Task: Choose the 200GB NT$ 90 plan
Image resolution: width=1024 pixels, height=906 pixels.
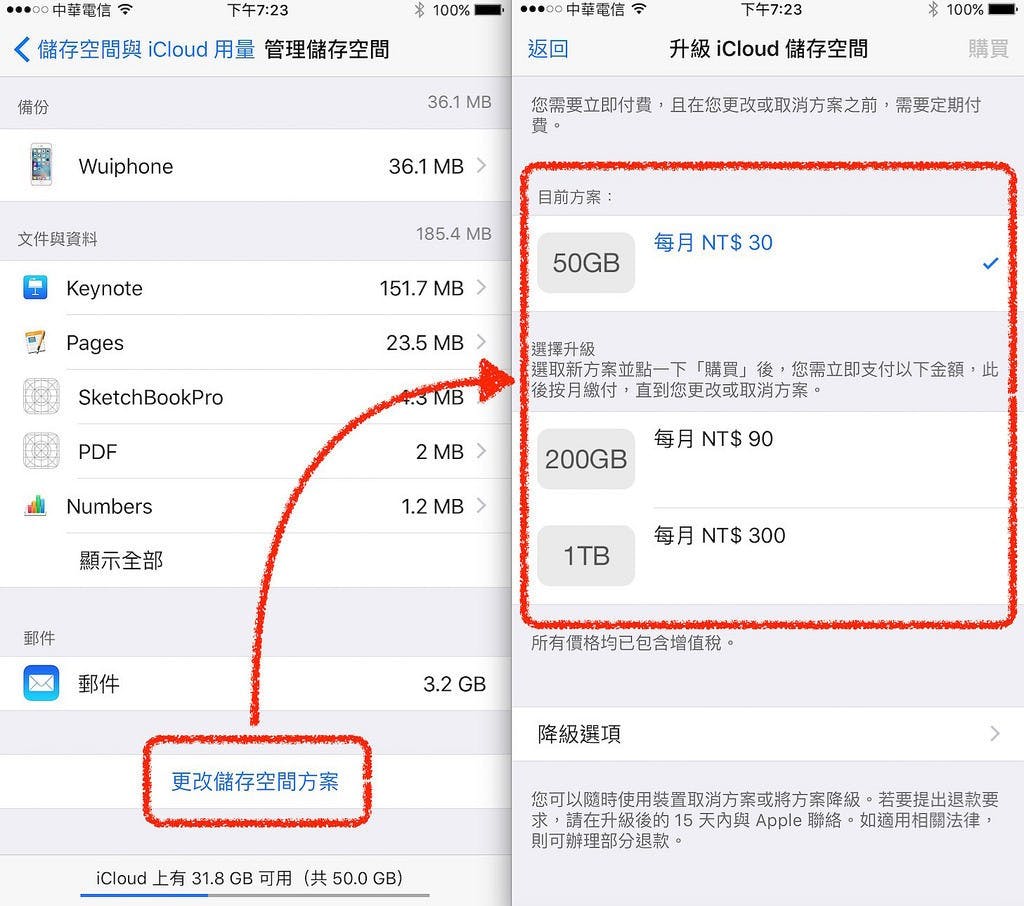Action: tap(768, 459)
